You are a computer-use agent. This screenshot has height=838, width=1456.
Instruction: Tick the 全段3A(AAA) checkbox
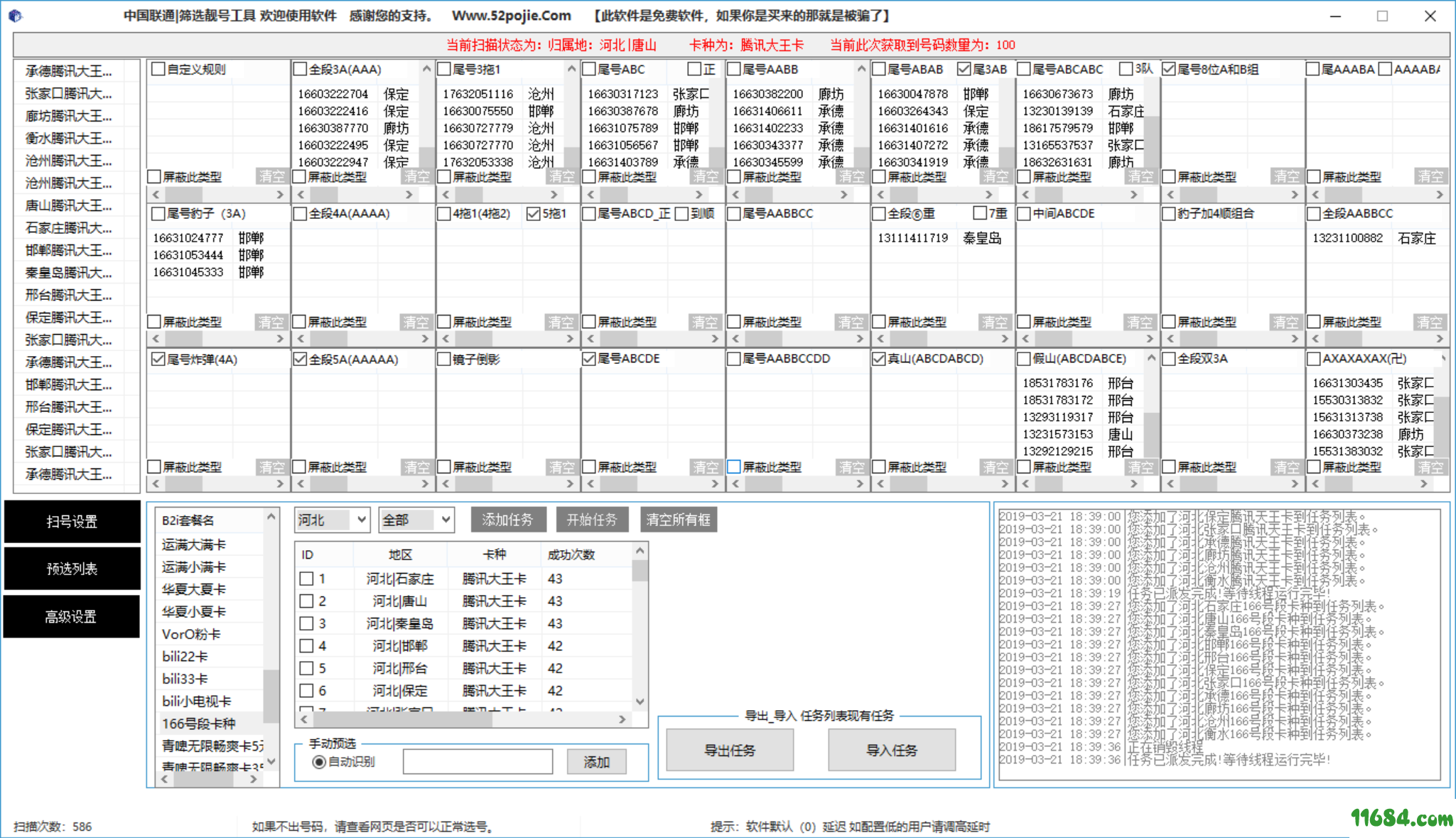(x=301, y=69)
